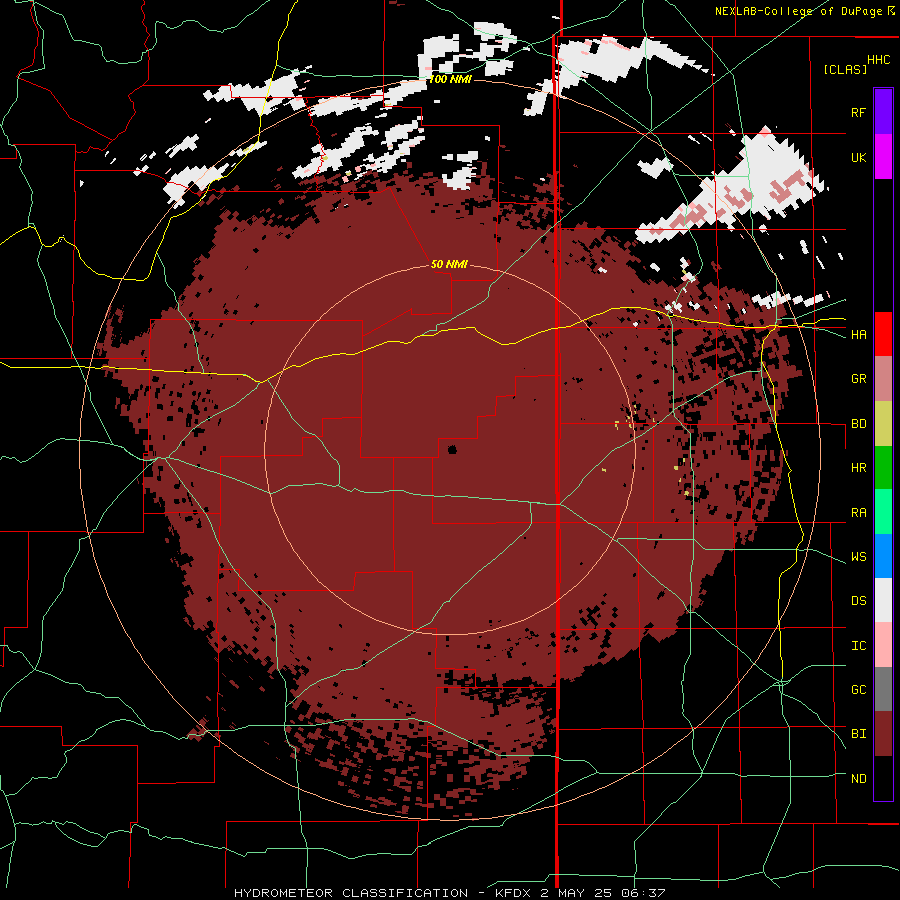Click the 100 NMI range ring label
Viewport: 900px width, 900px height.
click(x=450, y=79)
